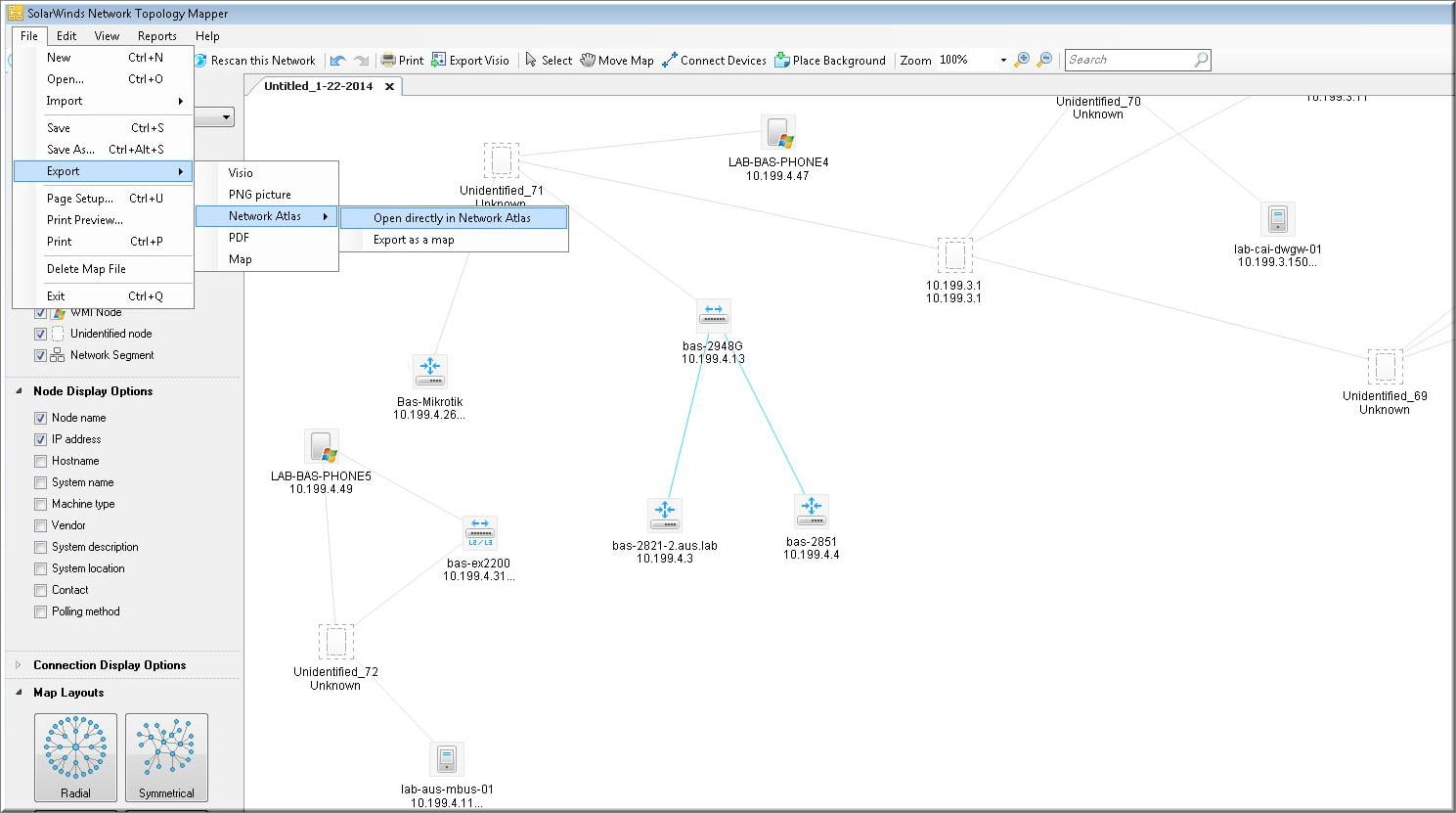Open the left panel dropdown behind File menu
The width and height of the screenshot is (1456, 813).
227,118
